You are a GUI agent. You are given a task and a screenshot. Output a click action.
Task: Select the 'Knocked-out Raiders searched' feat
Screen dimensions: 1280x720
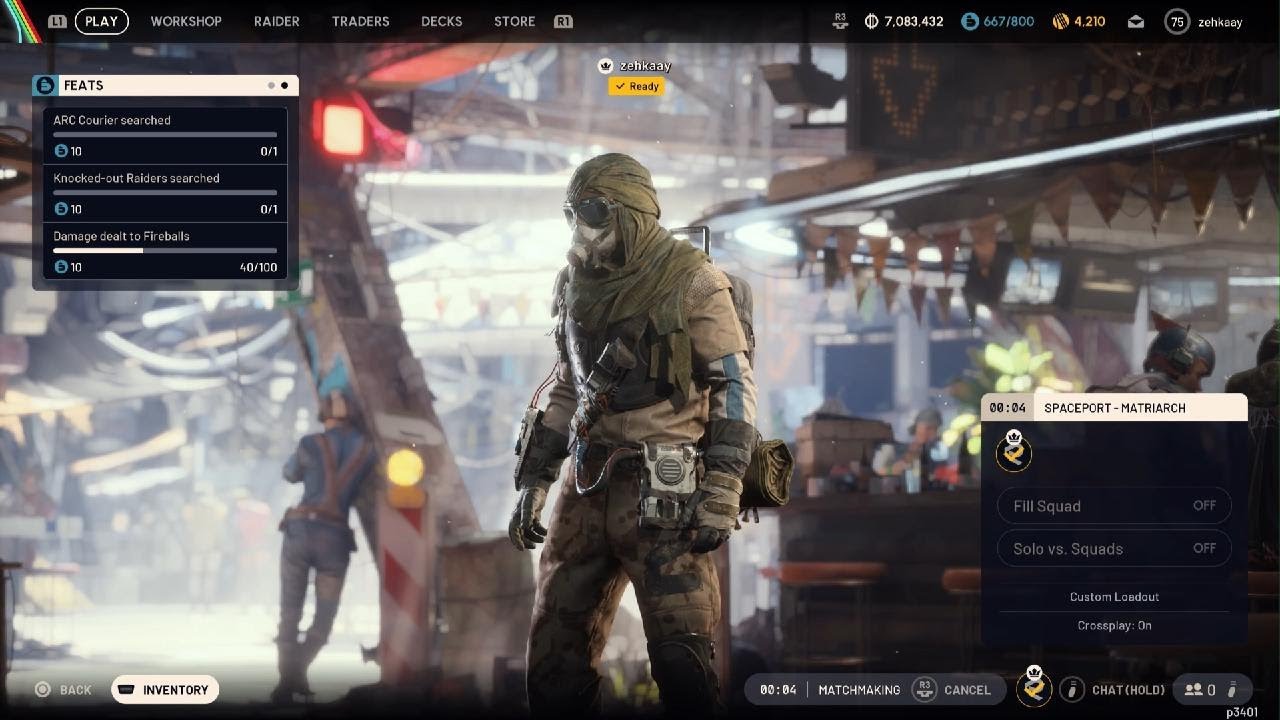[165, 194]
